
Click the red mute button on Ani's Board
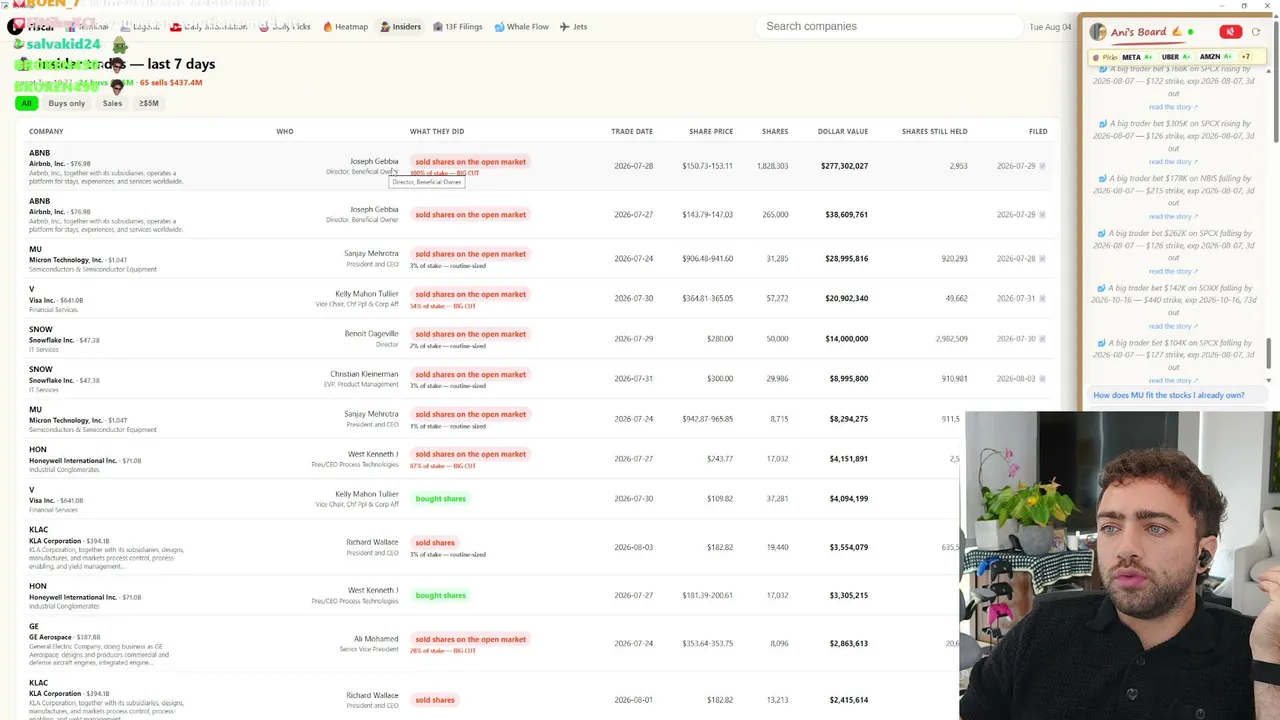point(1230,32)
